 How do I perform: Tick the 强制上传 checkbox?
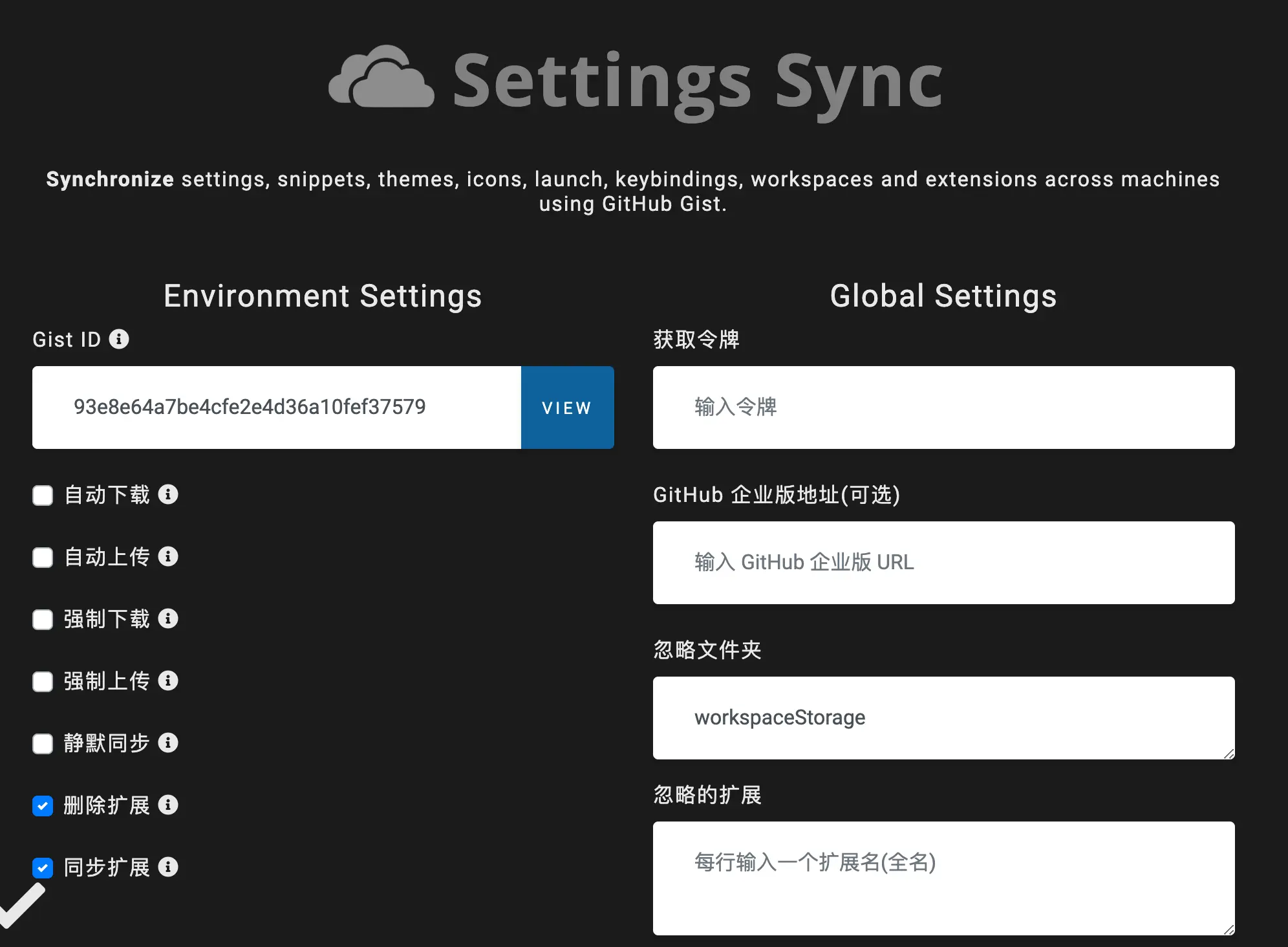tap(43, 682)
